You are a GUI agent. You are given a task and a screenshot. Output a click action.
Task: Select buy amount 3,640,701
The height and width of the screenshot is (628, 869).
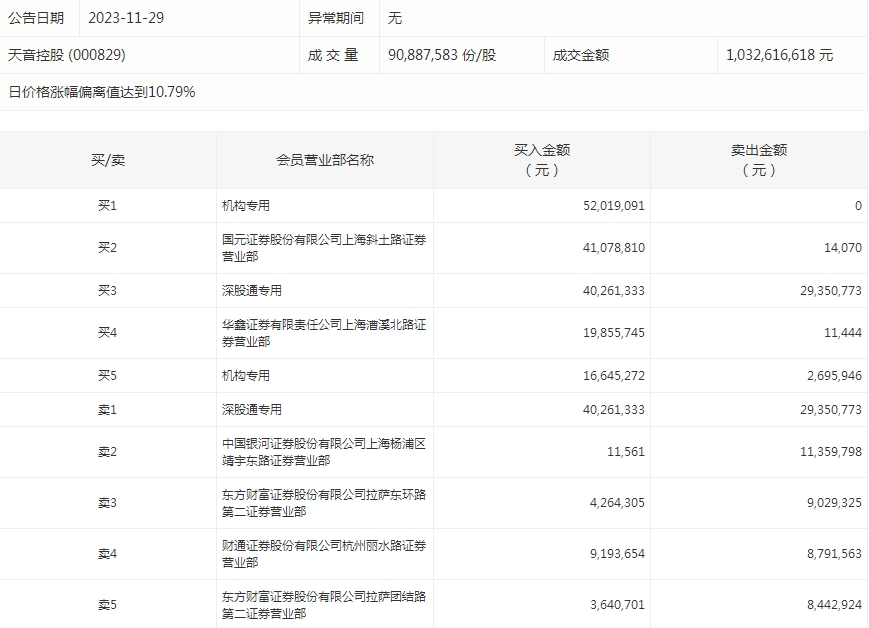tap(617, 605)
